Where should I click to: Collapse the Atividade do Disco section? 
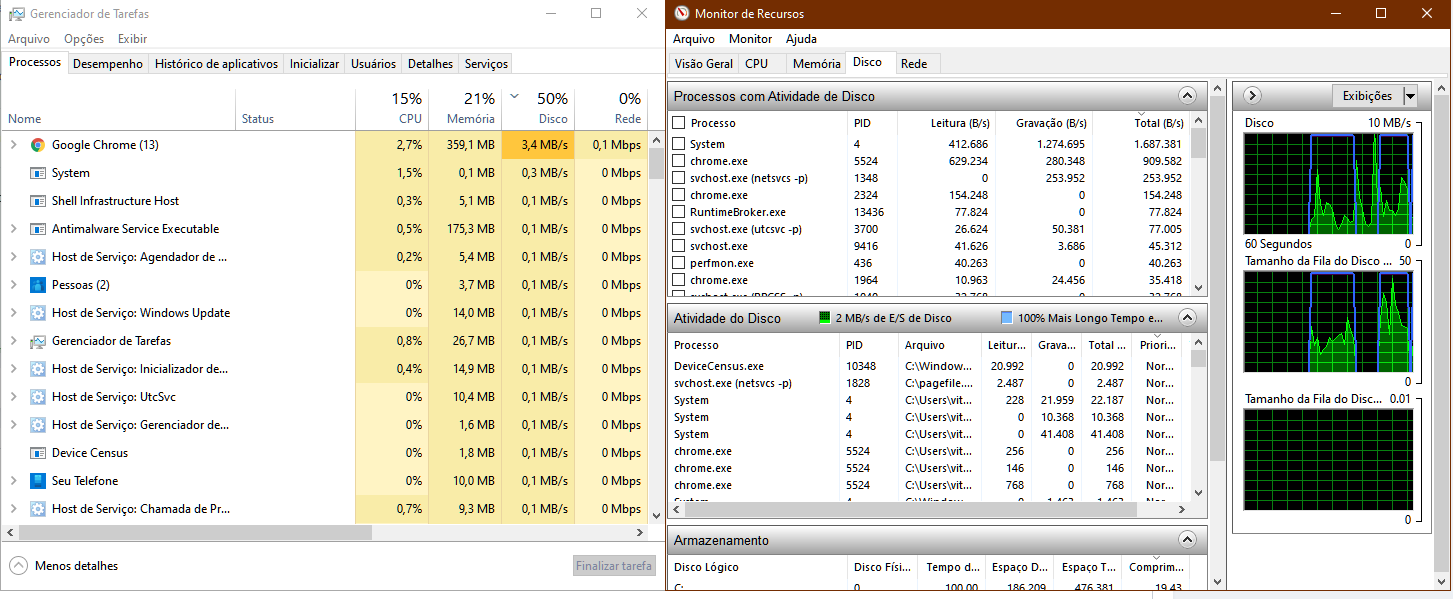click(1187, 318)
